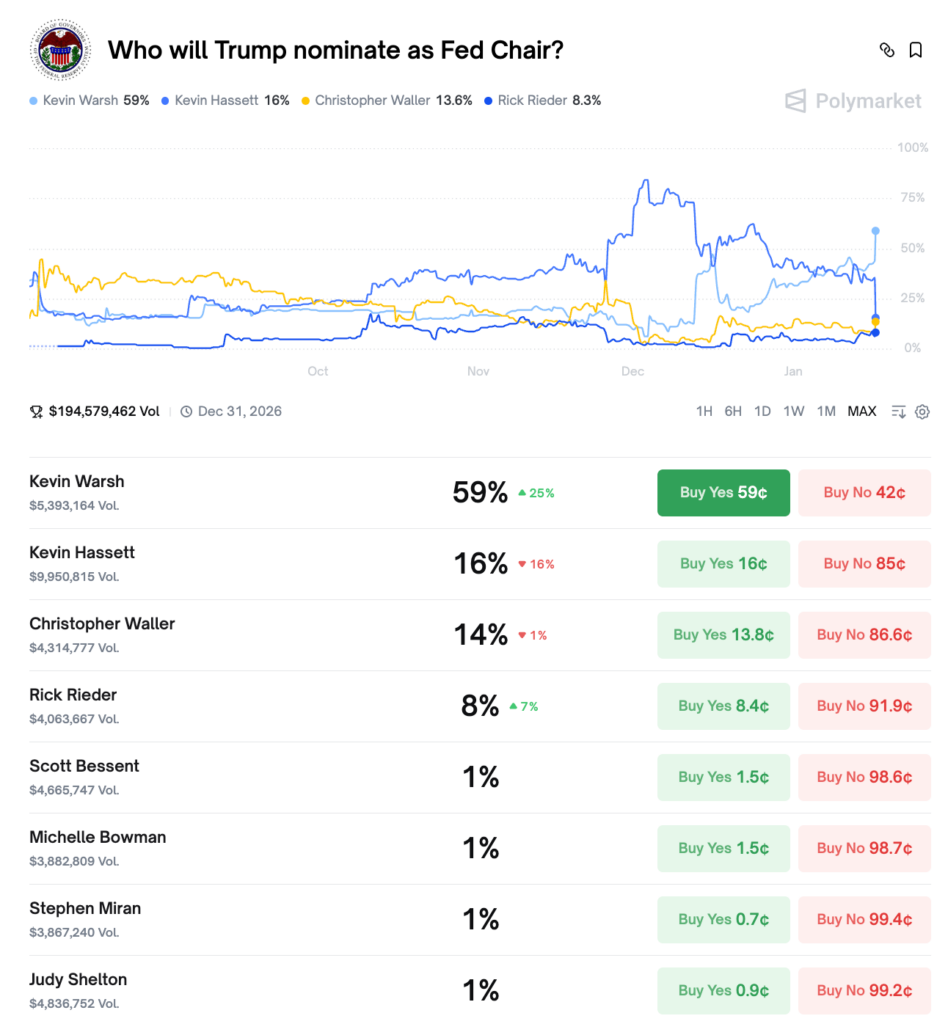Expand the Michelle Bowman market row
The height and width of the screenshot is (1024, 948).
click(x=97, y=838)
